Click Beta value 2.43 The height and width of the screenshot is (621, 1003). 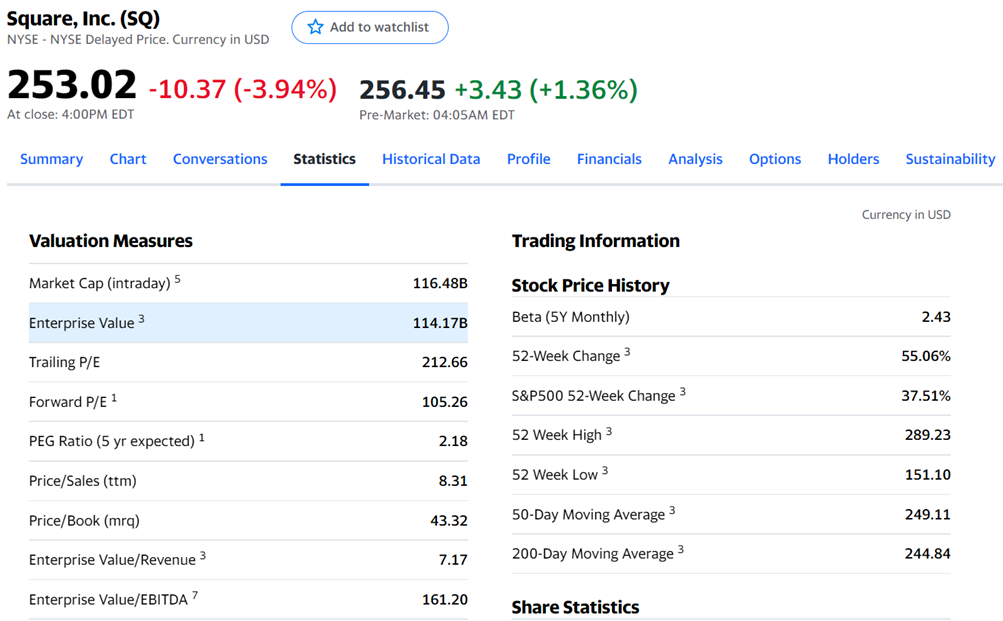click(936, 317)
